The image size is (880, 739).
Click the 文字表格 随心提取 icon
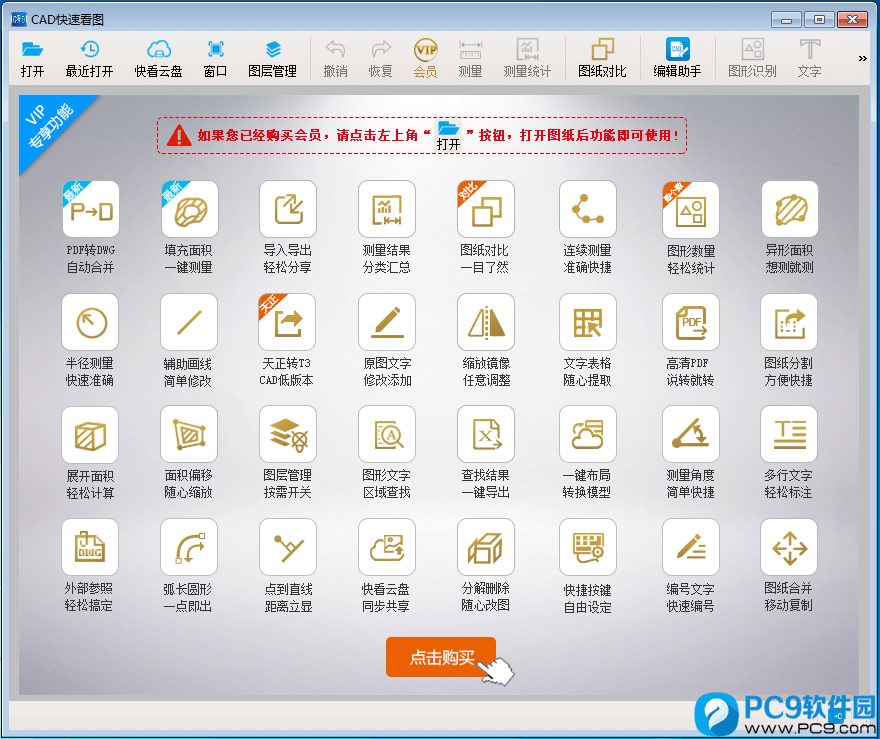[588, 322]
